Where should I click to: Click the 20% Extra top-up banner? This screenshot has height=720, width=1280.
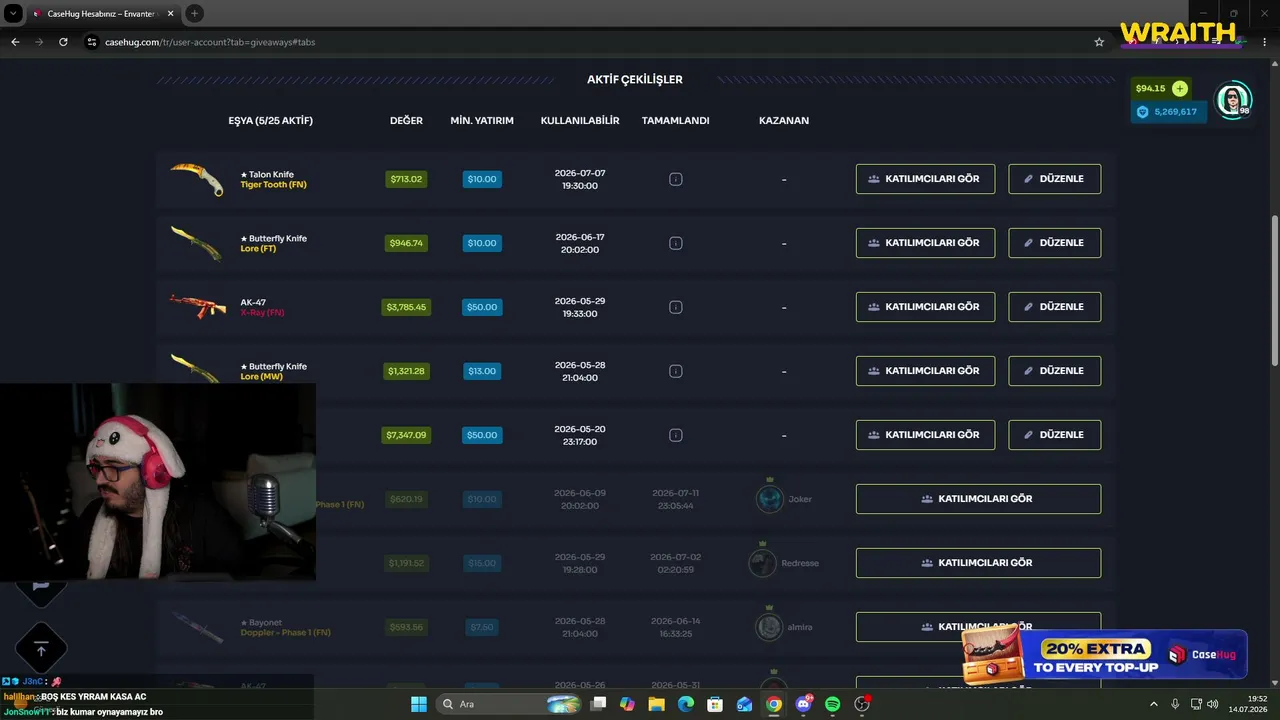pyautogui.click(x=1105, y=656)
